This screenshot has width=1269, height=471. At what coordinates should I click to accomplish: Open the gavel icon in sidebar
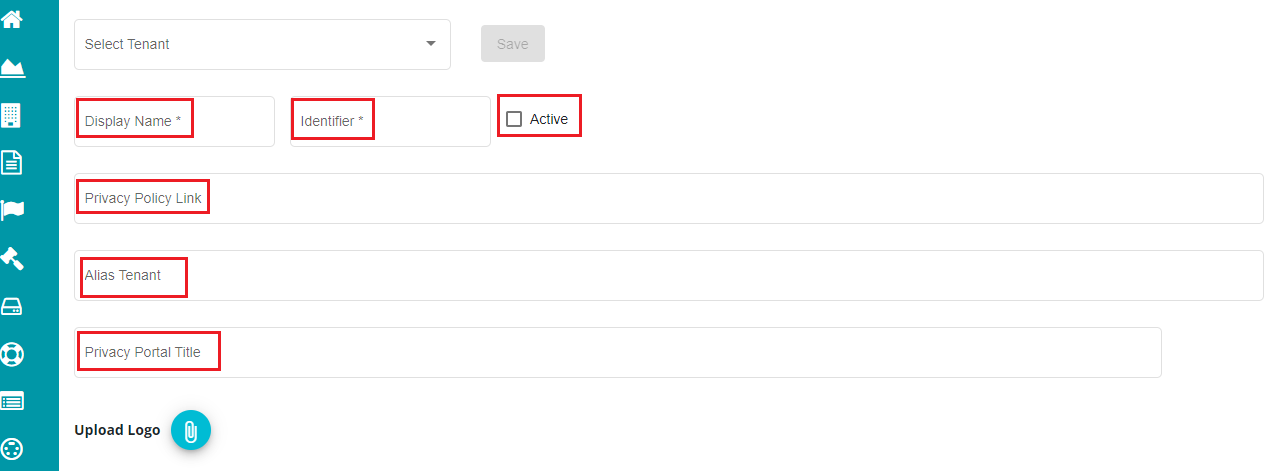(x=12, y=258)
